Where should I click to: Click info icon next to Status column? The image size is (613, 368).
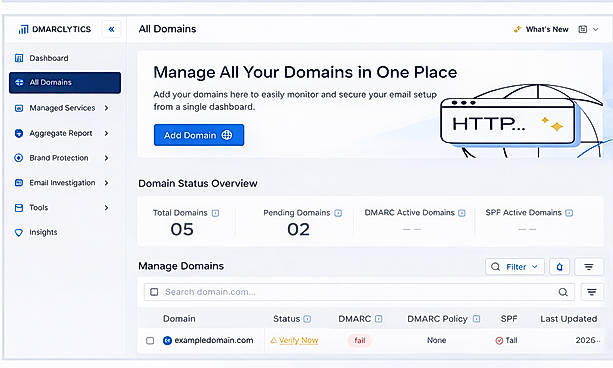click(307, 319)
